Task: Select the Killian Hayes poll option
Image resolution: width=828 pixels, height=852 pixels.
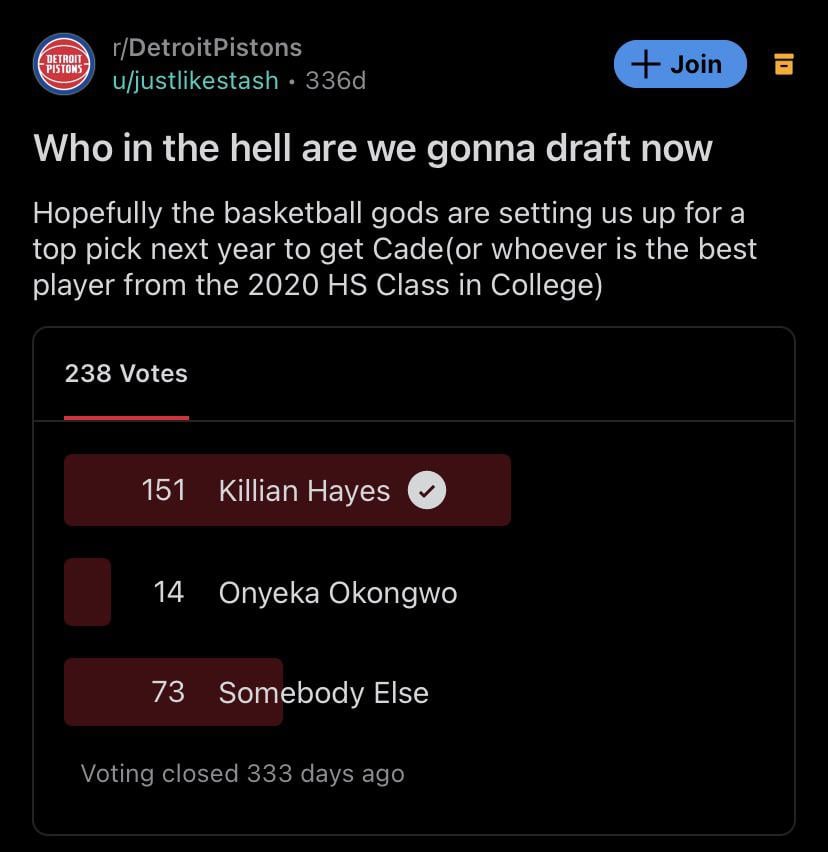Action: [287, 490]
